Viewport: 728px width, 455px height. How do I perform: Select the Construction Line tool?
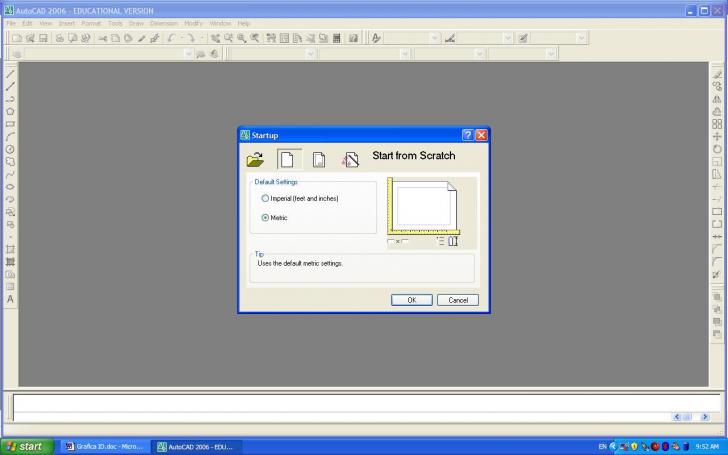pos(10,86)
